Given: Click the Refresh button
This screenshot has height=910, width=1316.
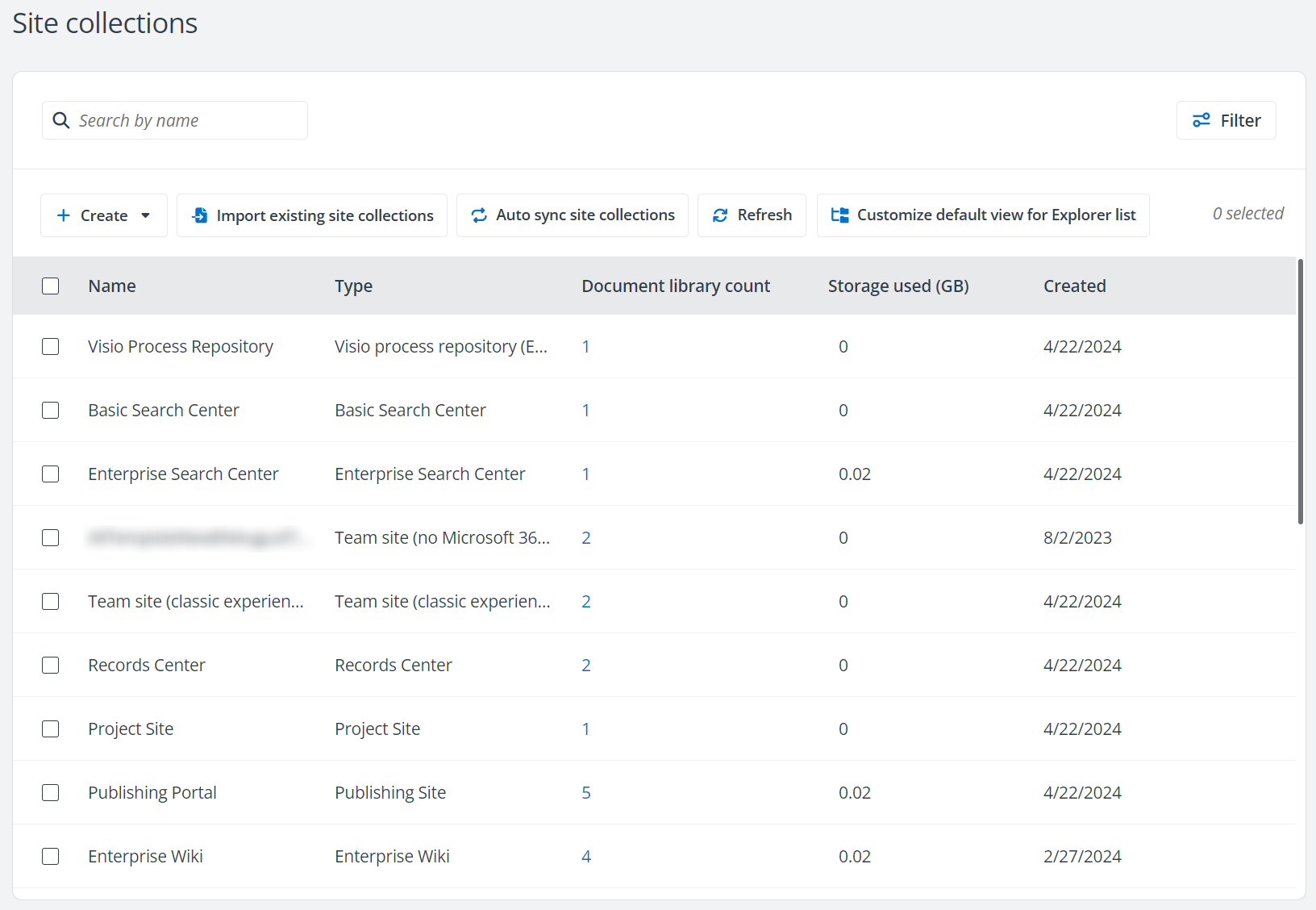Looking at the screenshot, I should coord(752,215).
